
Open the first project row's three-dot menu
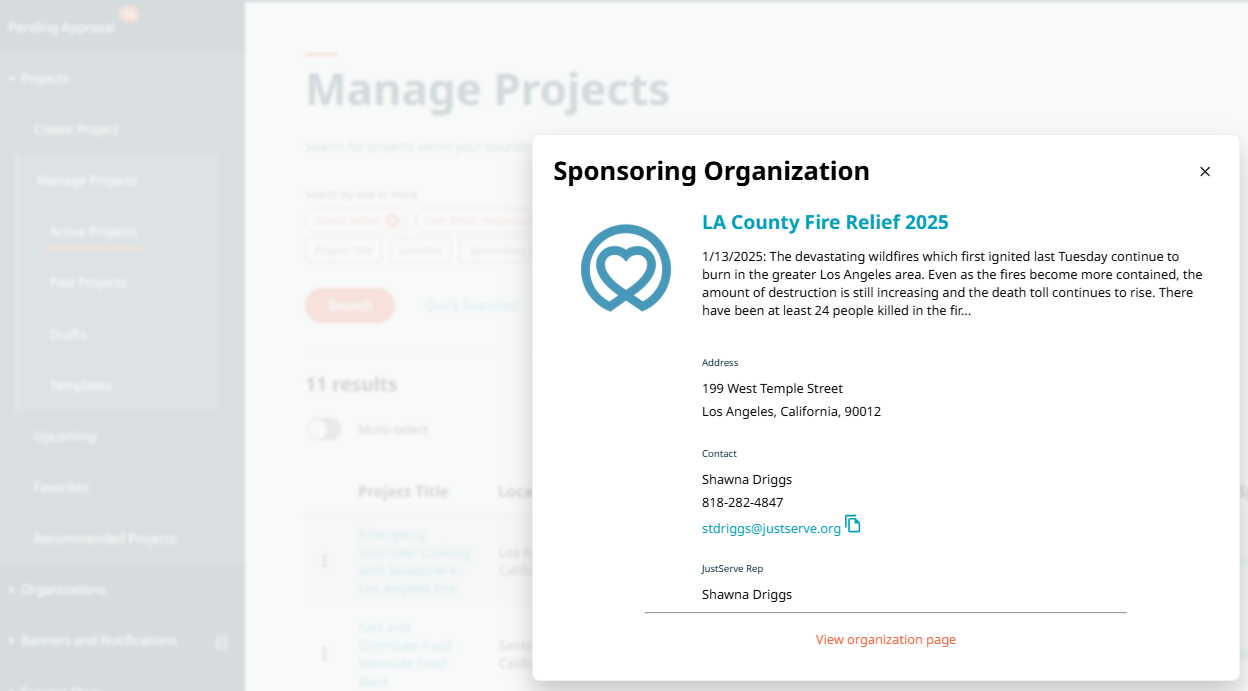coord(324,561)
